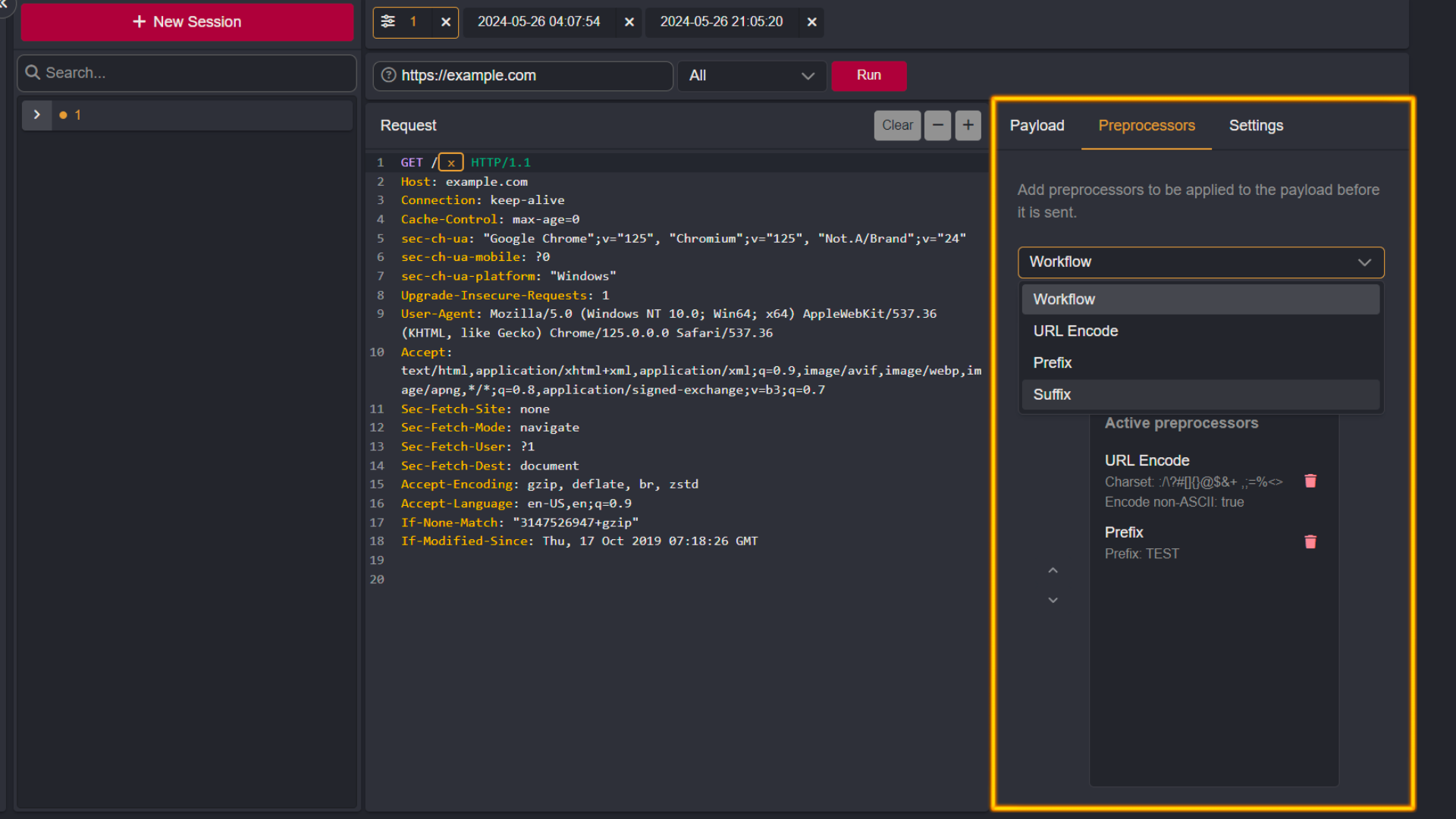
Task: Click the filter icon on session tab
Action: pos(390,21)
